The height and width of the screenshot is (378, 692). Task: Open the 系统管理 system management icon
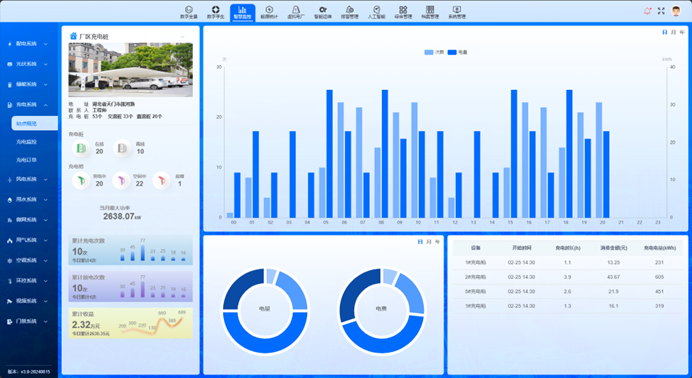coord(457,12)
